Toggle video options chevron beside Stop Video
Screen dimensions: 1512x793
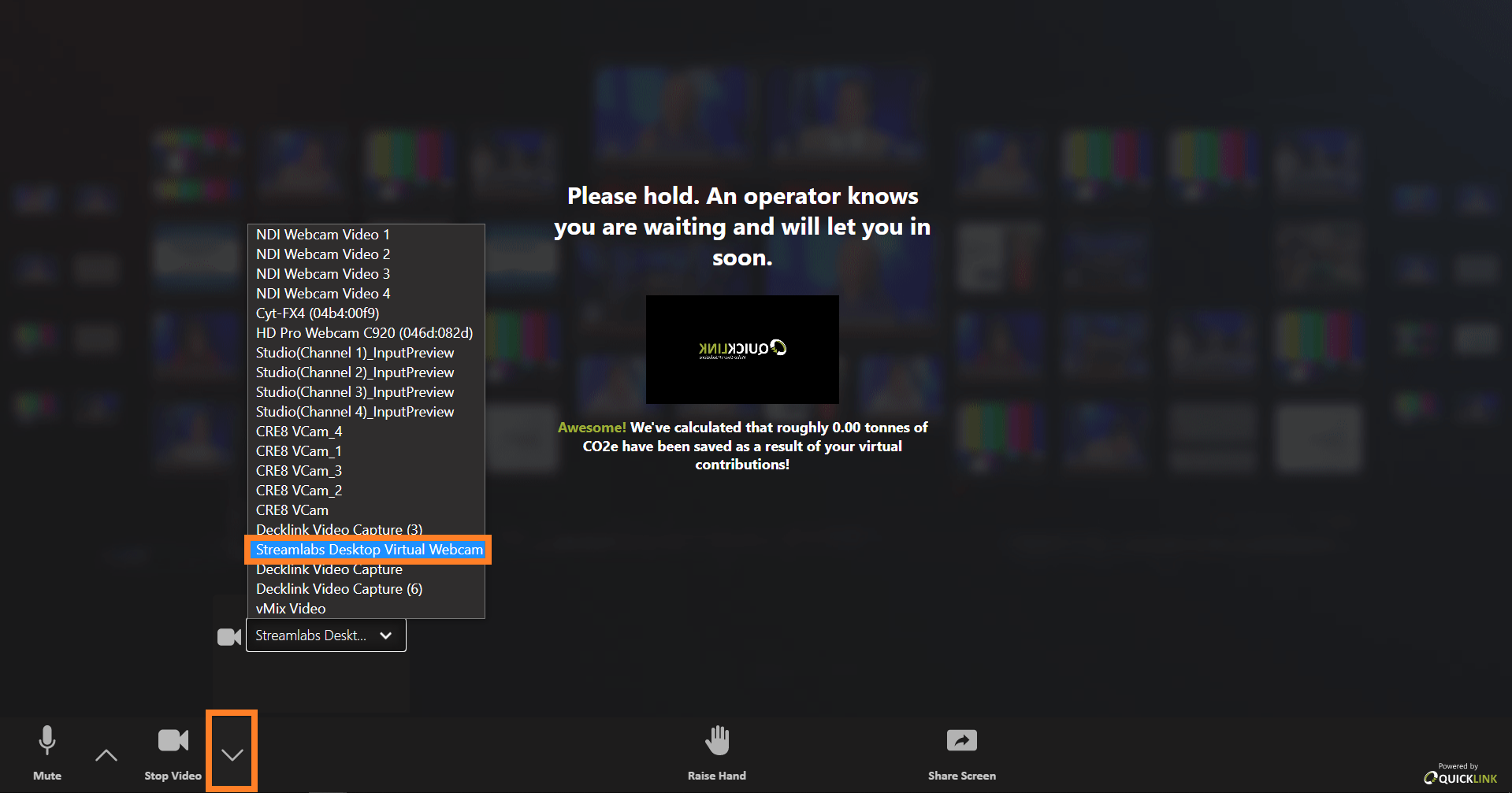tap(232, 754)
